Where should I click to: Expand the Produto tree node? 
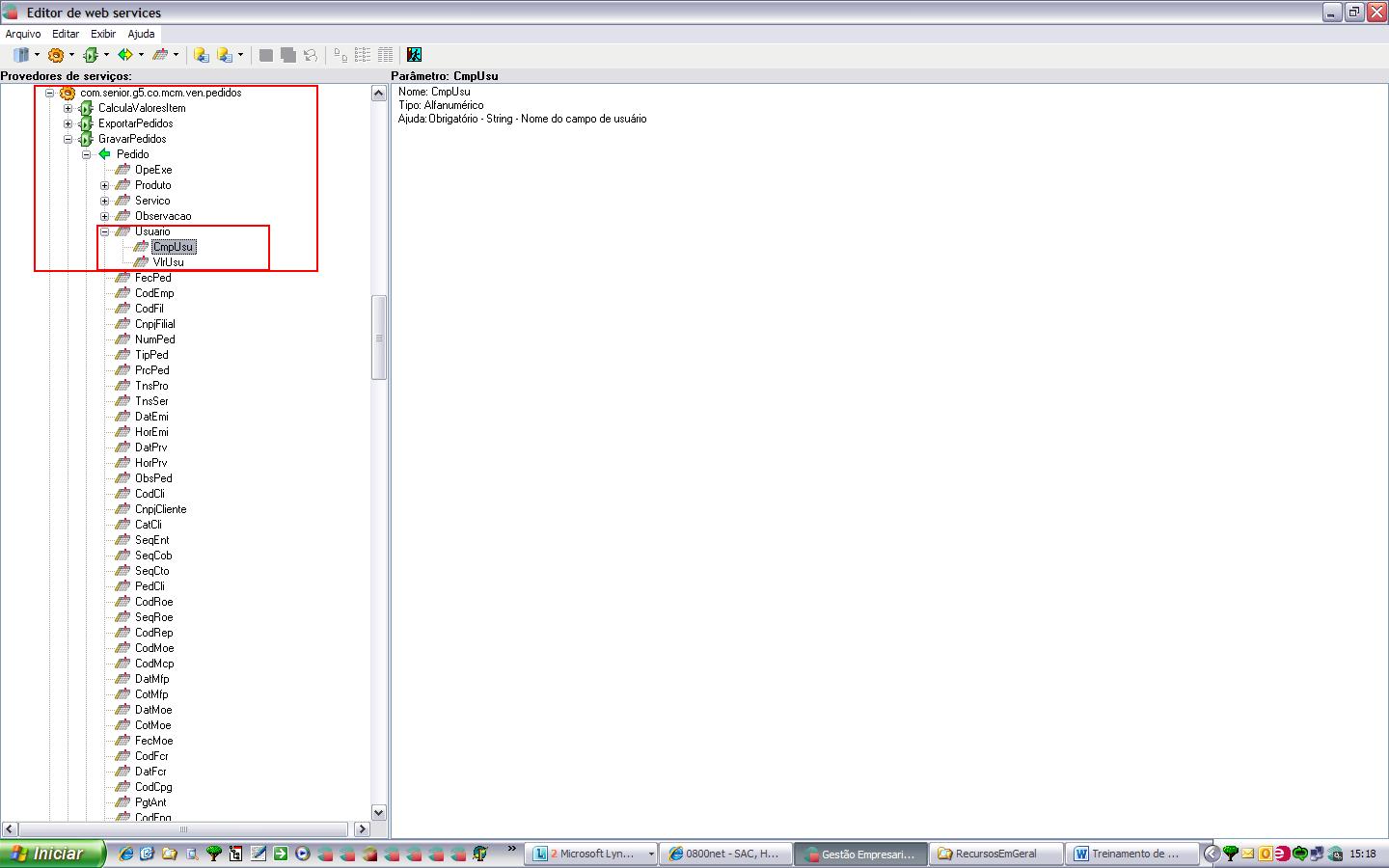pyautogui.click(x=104, y=185)
